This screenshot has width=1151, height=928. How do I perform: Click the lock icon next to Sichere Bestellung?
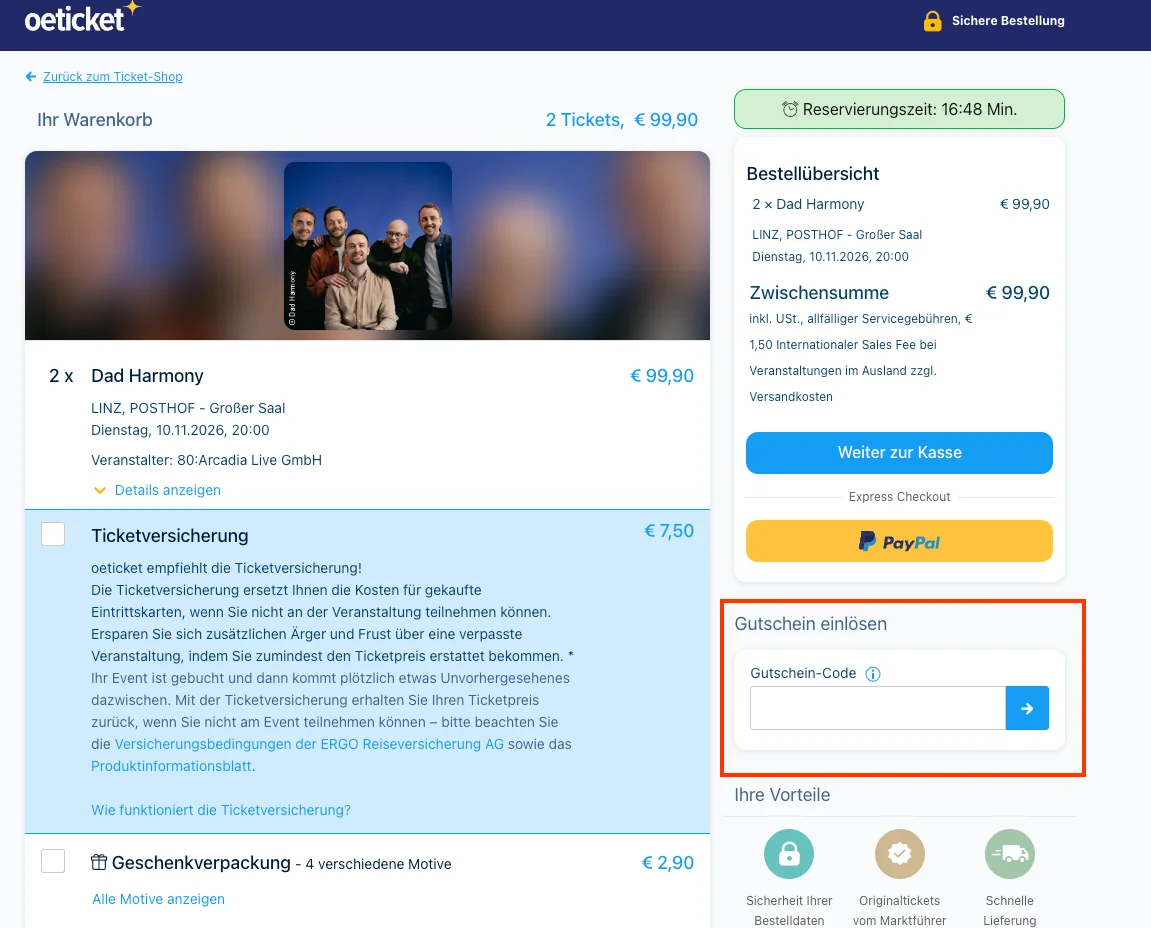click(932, 20)
